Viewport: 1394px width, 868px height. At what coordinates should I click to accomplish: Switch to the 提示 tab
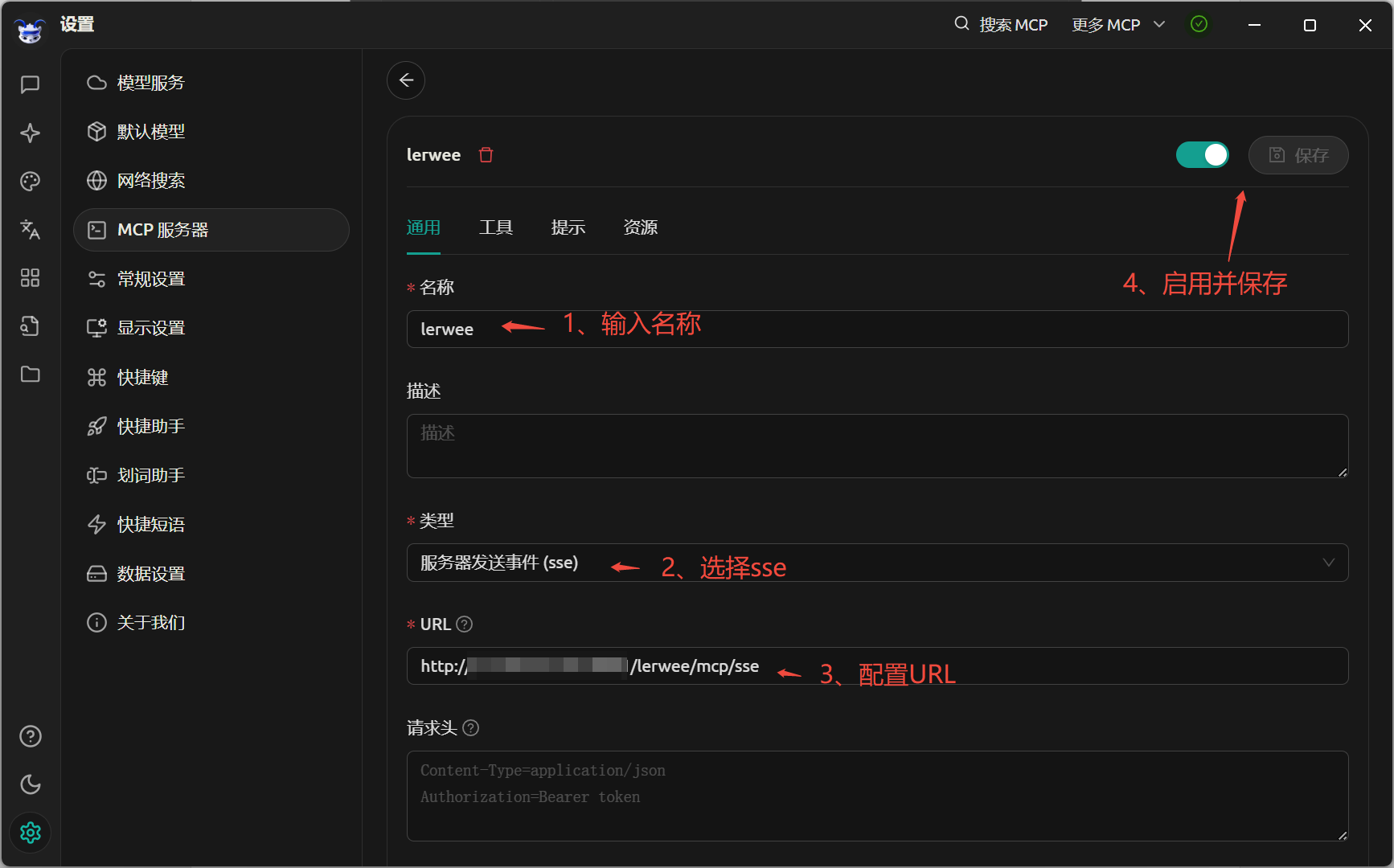568,227
